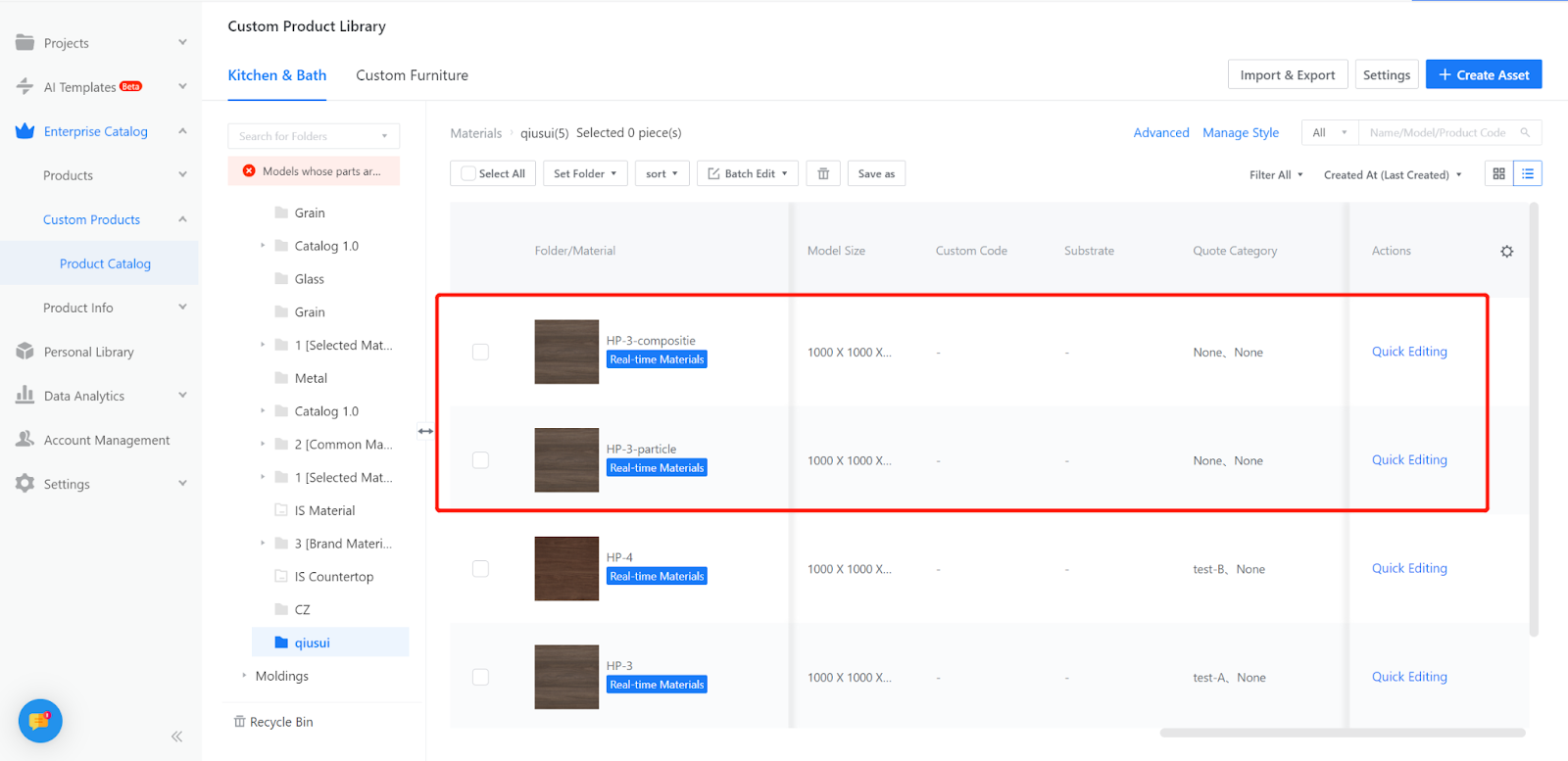
Task: Open the Recycle Bin
Action: [273, 722]
